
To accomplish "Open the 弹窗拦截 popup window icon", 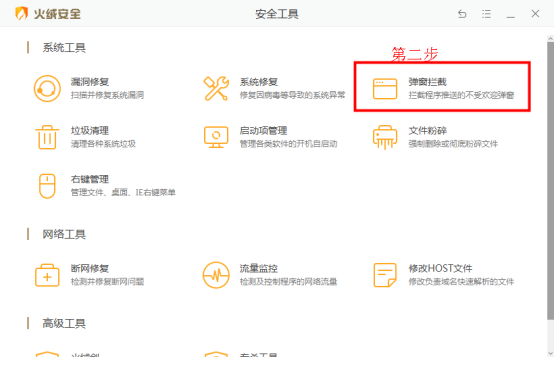I will click(x=385, y=89).
